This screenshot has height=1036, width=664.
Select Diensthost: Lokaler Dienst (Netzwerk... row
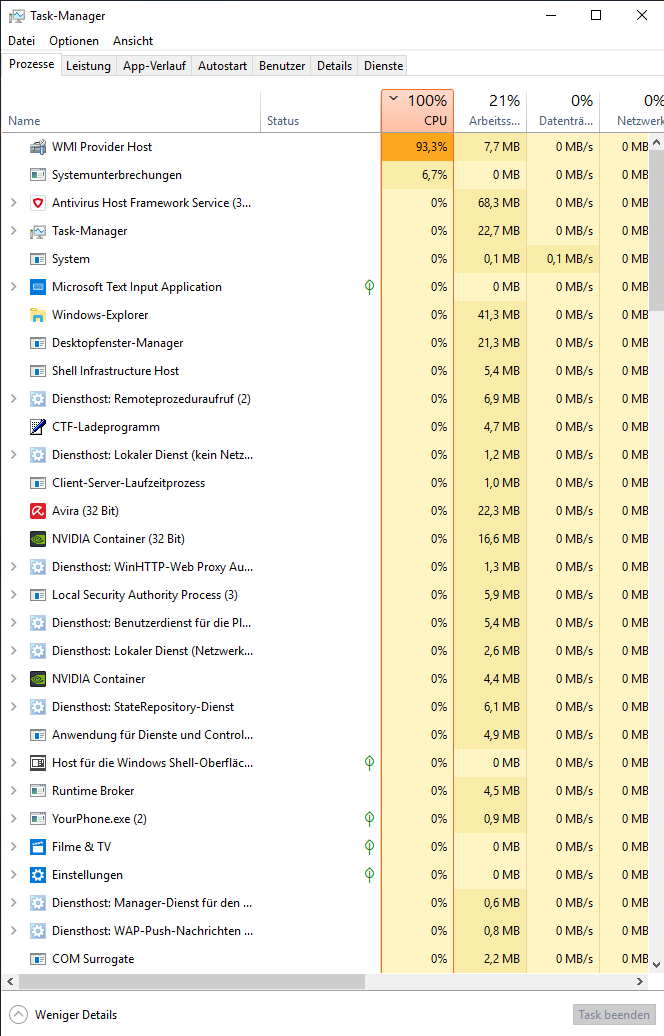324,651
